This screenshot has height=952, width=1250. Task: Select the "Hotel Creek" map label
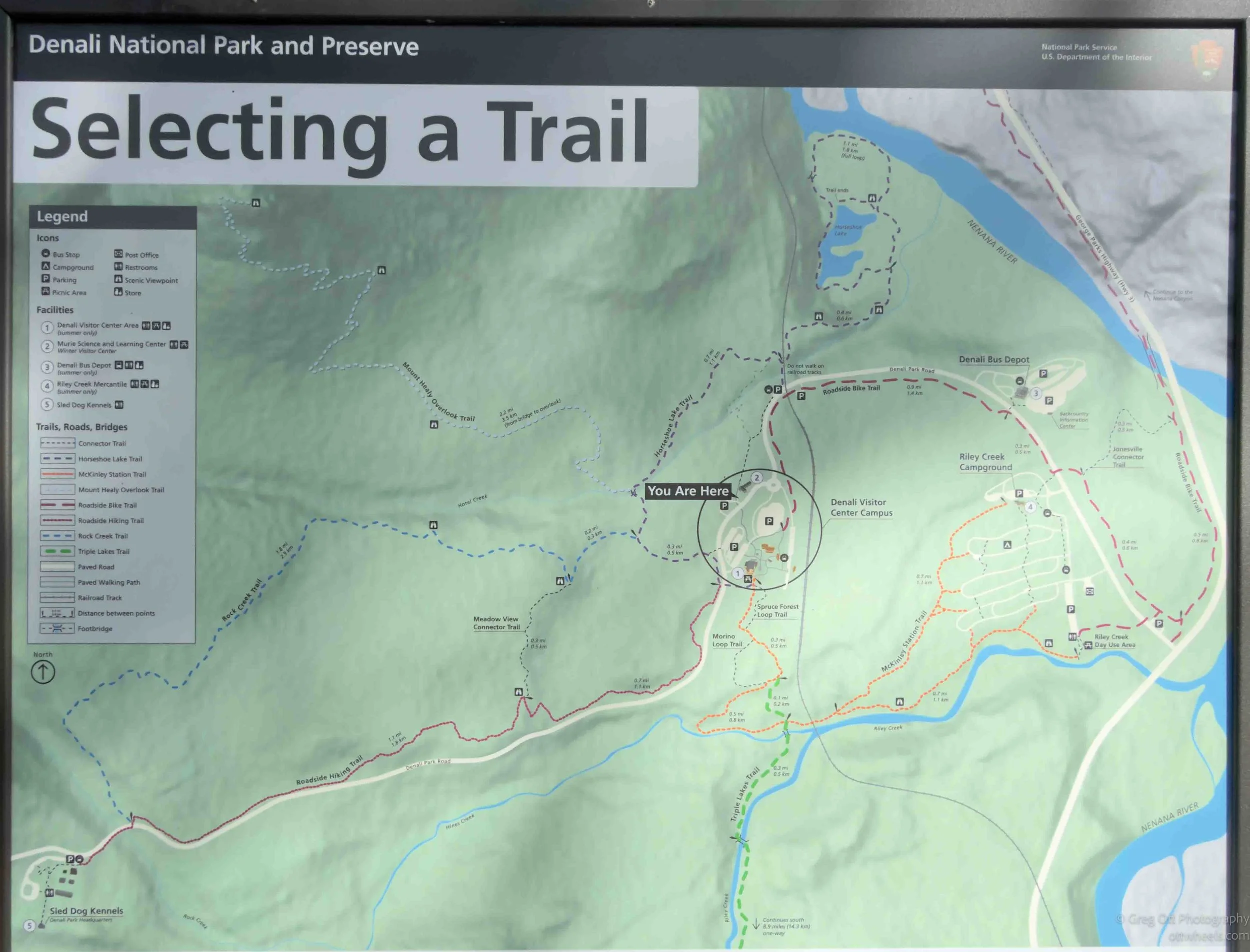[473, 500]
